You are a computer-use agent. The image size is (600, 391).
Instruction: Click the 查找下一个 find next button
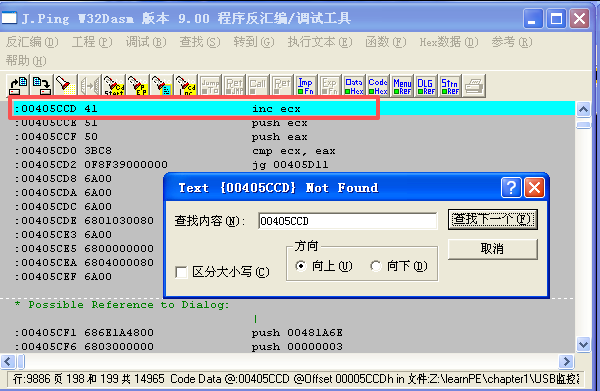click(x=492, y=219)
